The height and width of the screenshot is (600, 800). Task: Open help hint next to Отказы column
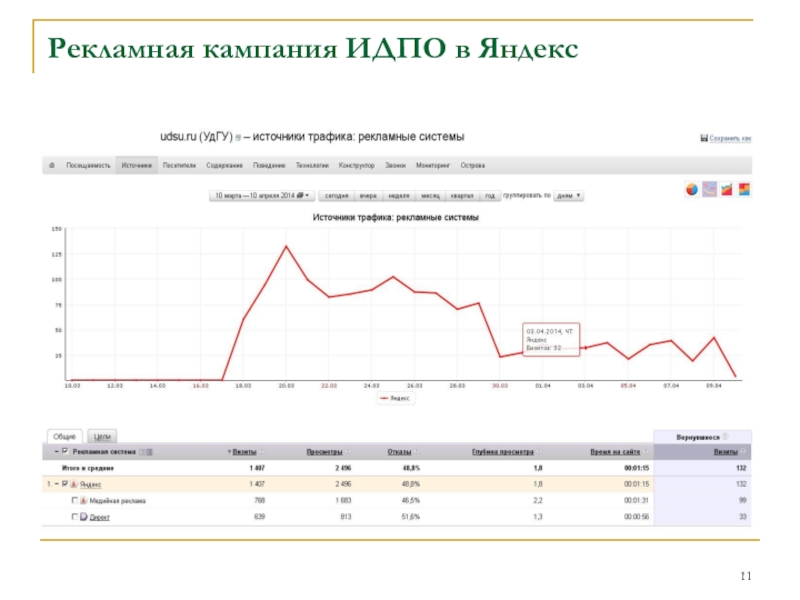coord(417,452)
